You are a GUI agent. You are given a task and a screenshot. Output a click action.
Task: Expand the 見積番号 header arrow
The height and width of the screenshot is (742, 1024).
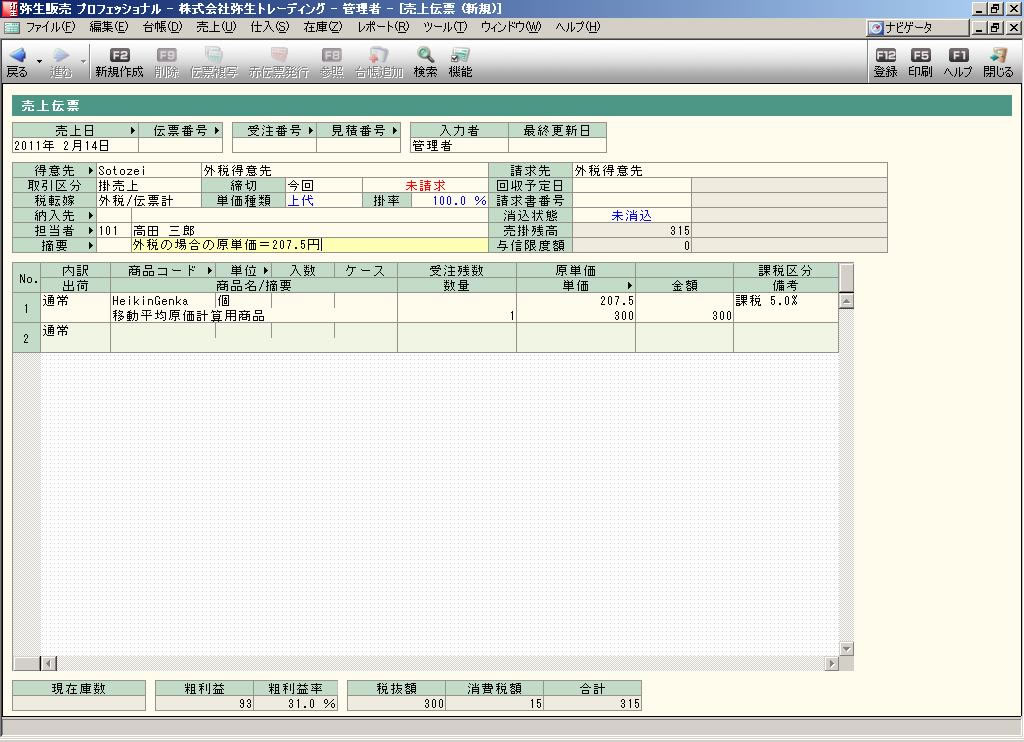pos(395,131)
